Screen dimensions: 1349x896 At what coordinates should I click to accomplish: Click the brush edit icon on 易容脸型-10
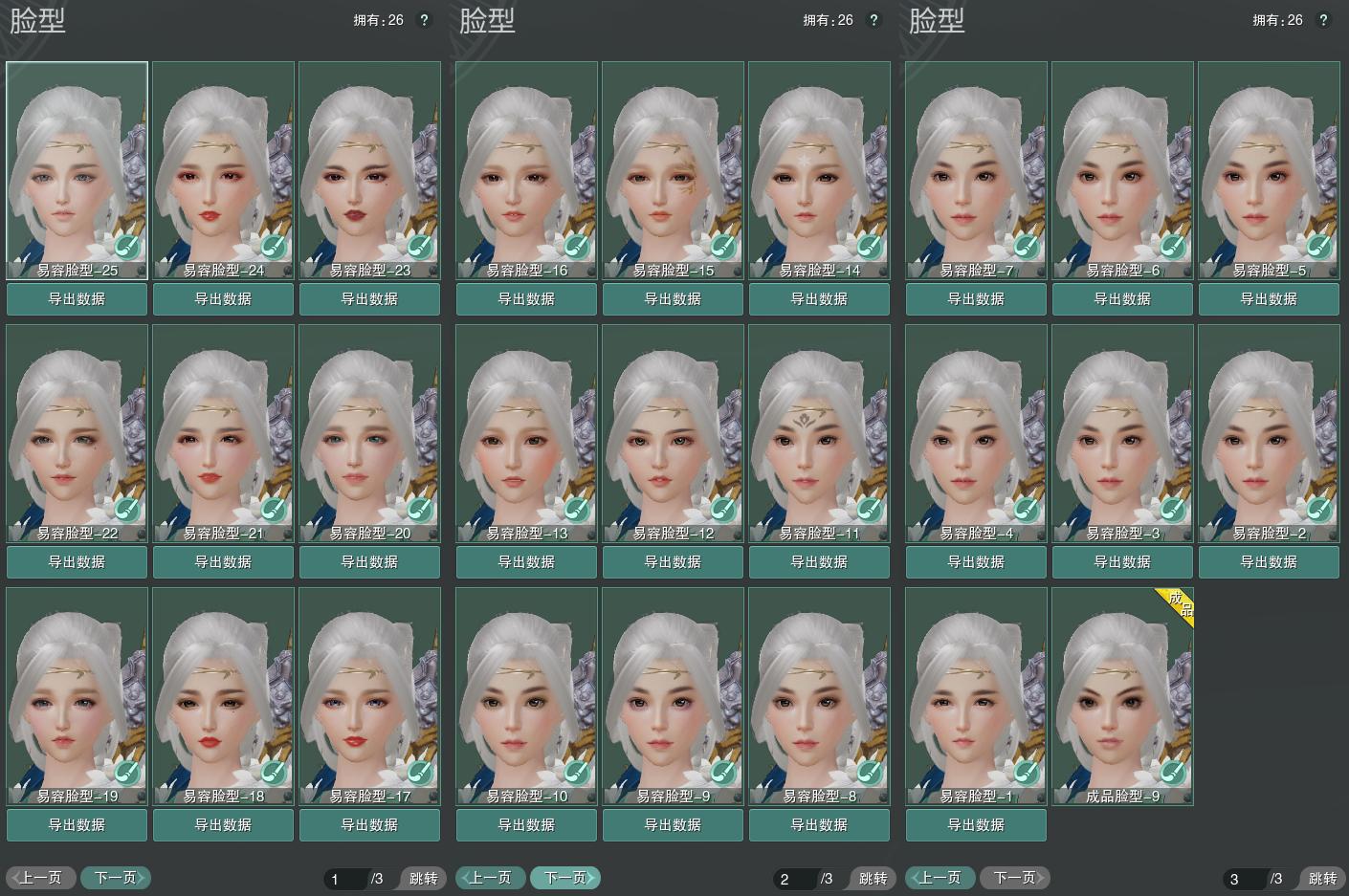pyautogui.click(x=577, y=773)
